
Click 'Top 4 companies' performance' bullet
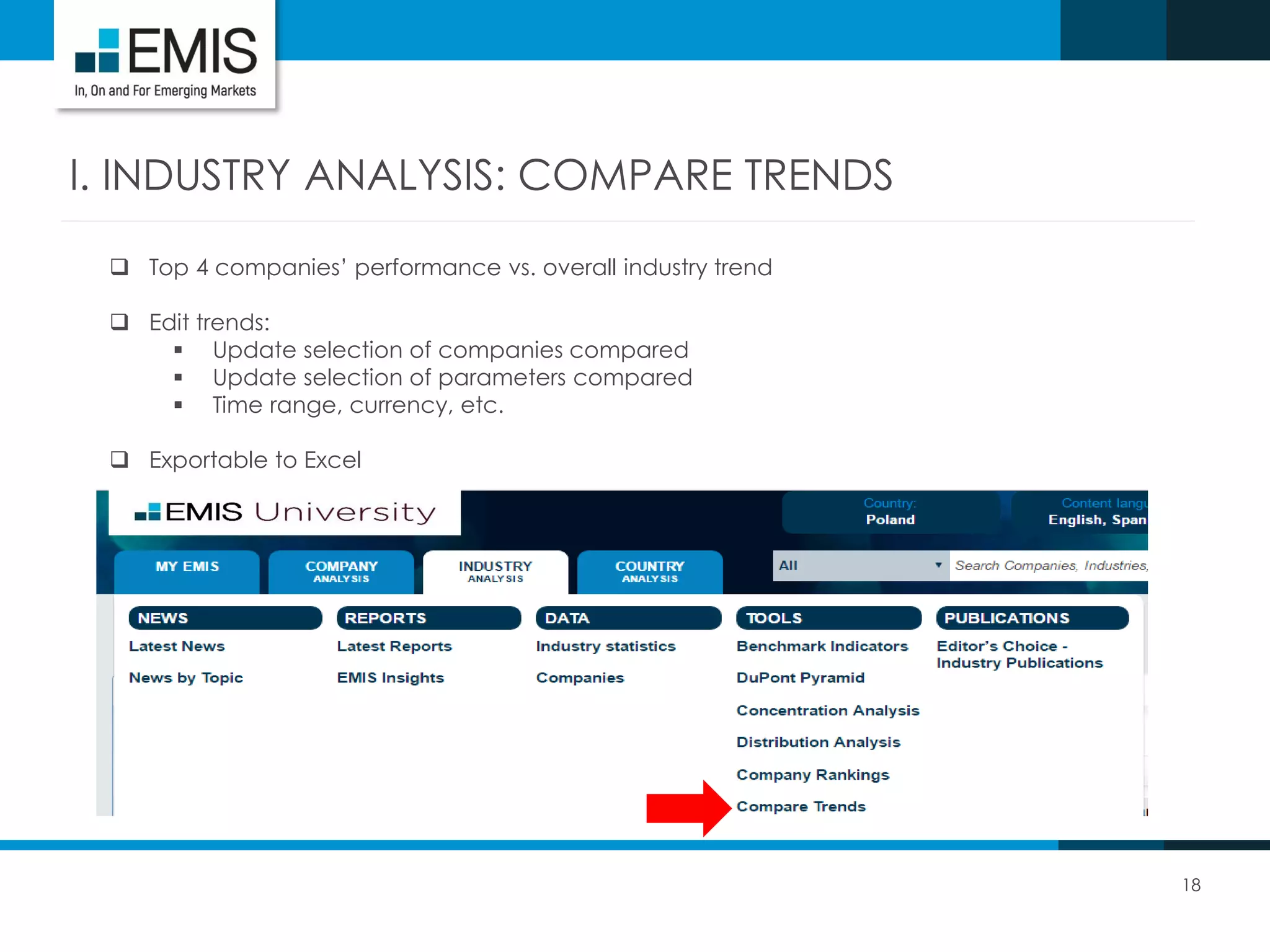tap(460, 268)
